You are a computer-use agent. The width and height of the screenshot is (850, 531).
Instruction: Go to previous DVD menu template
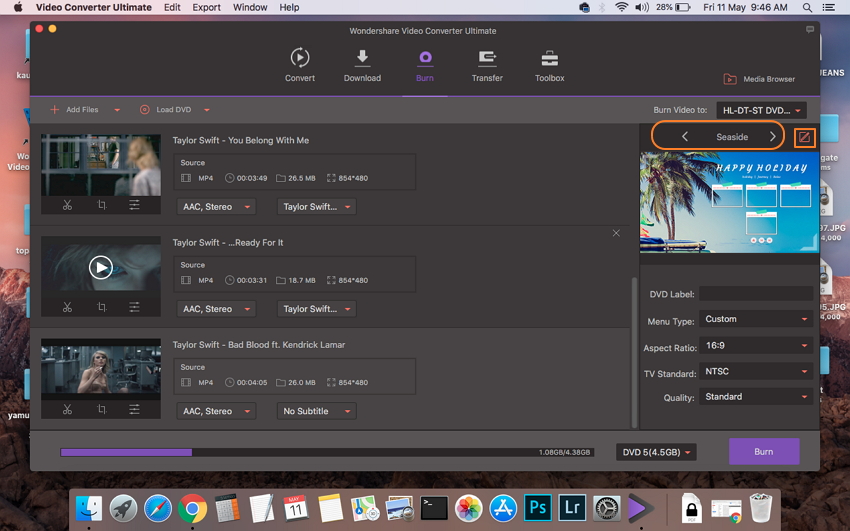point(685,137)
